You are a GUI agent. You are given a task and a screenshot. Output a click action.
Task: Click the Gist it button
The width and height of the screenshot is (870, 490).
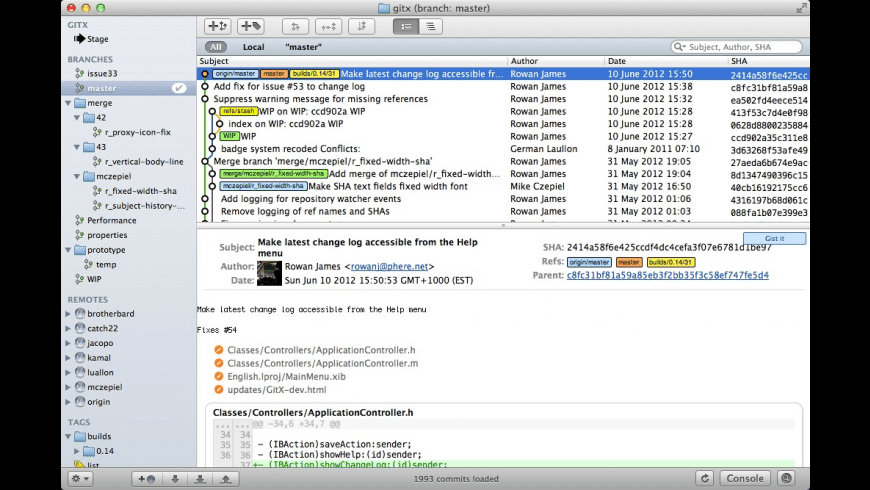775,238
